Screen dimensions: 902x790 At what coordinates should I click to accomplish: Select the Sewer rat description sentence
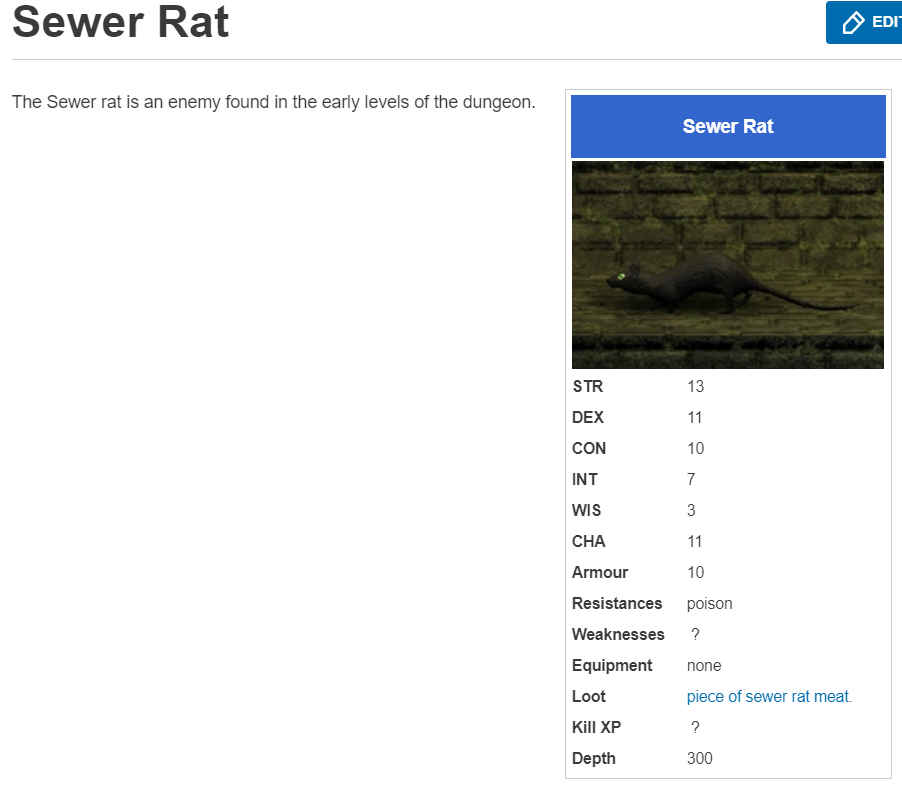[274, 102]
